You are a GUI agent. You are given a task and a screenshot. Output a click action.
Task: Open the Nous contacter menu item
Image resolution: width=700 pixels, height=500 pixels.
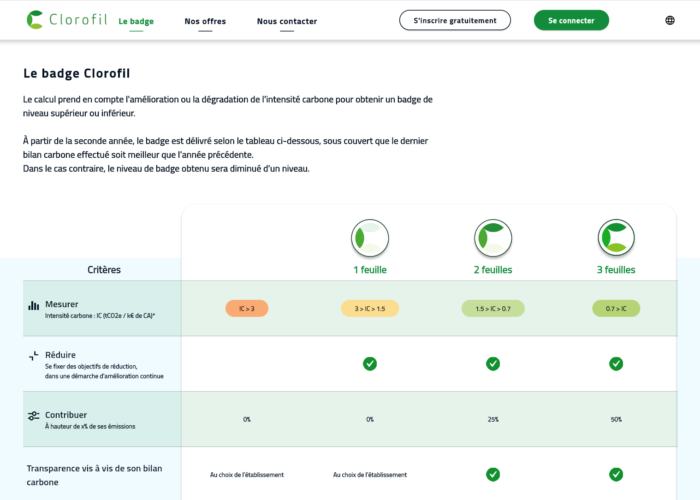pos(287,21)
